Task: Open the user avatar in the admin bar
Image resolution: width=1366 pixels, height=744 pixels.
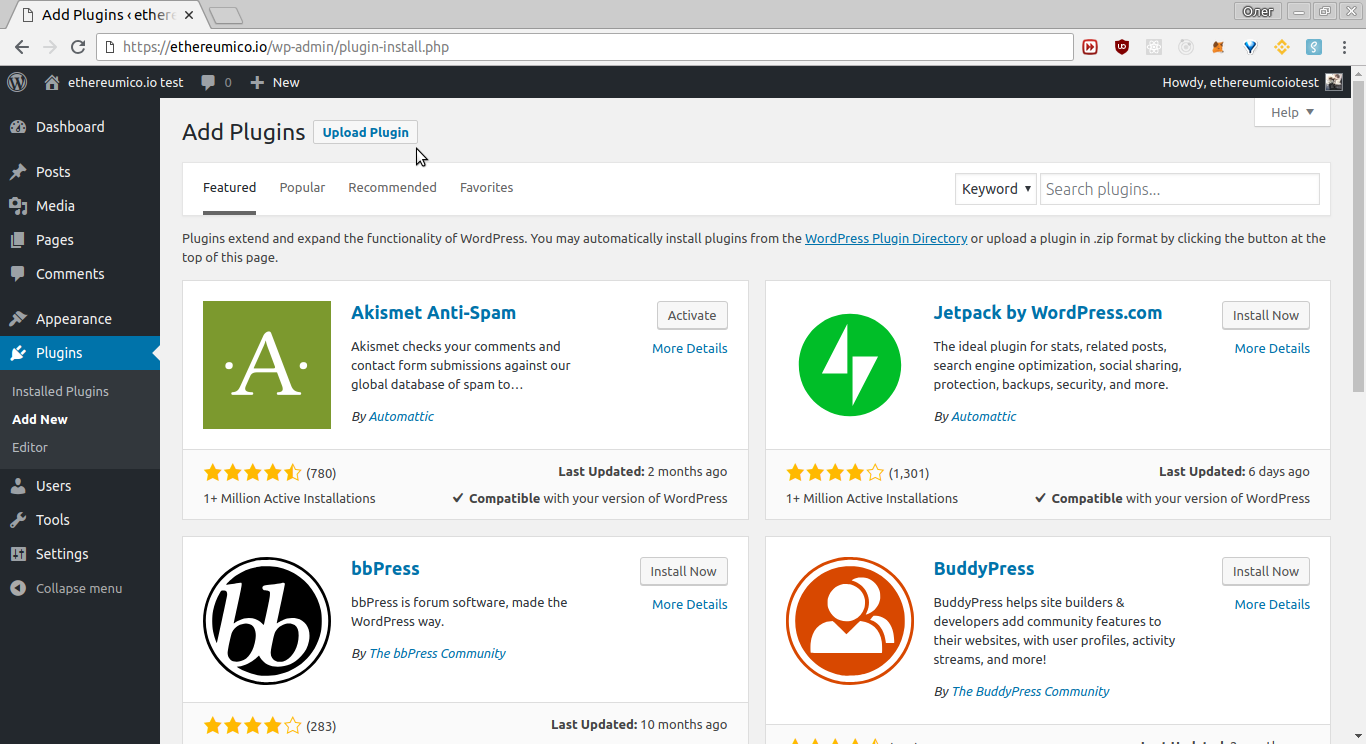Action: pos(1334,82)
